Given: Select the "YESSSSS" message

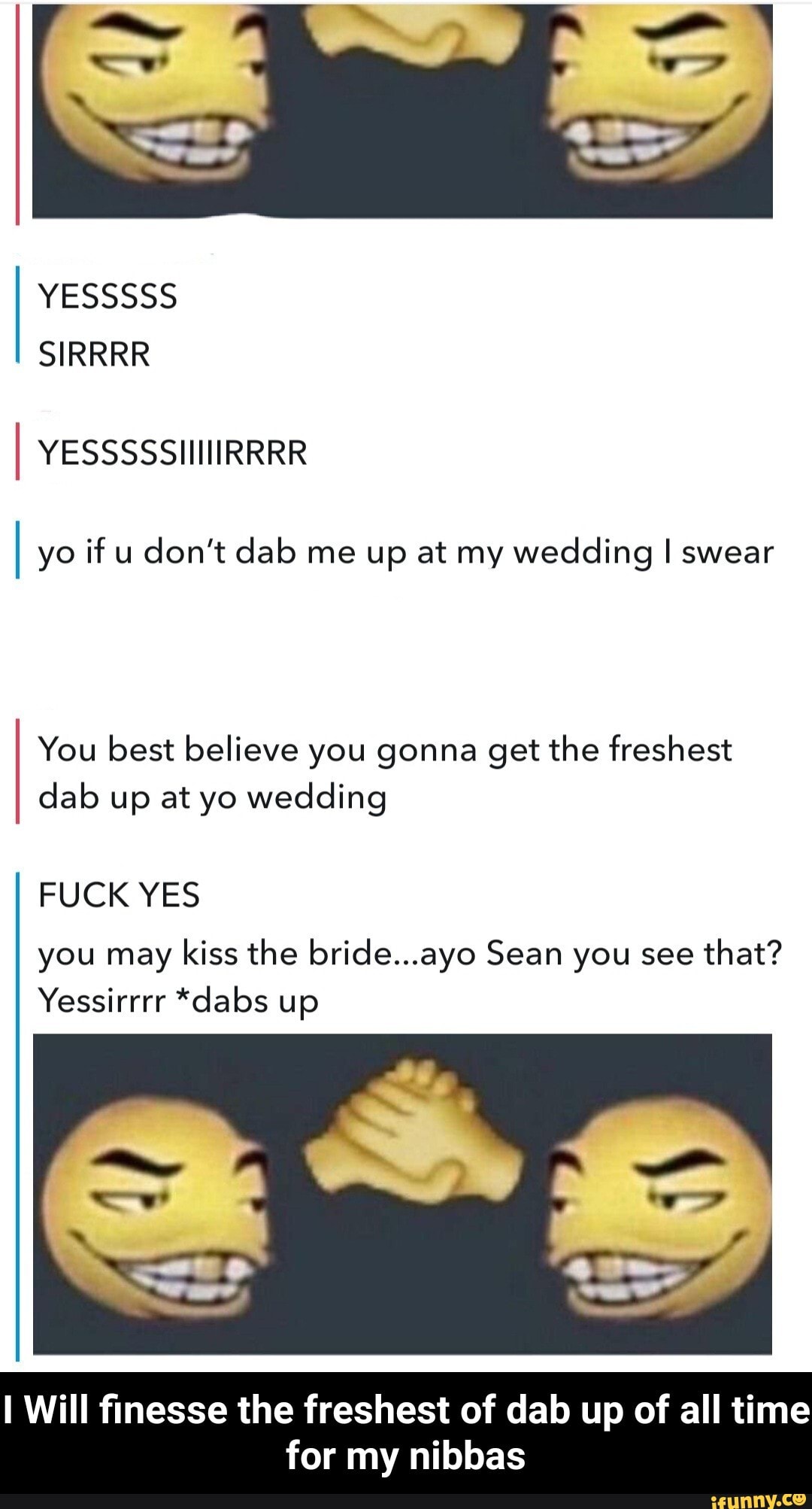Looking at the screenshot, I should pyautogui.click(x=108, y=296).
